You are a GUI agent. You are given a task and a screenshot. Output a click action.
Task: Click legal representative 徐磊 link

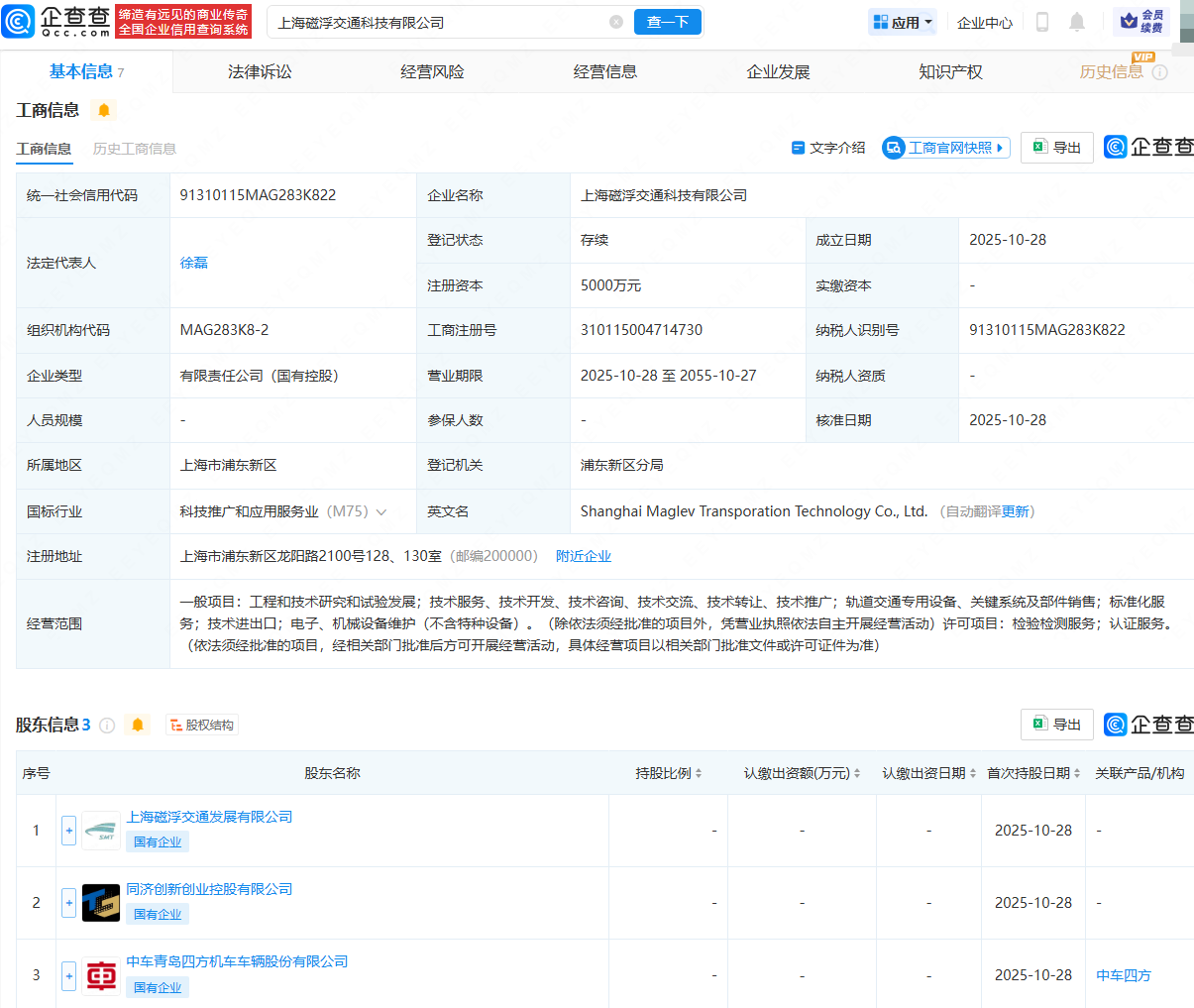click(x=194, y=262)
